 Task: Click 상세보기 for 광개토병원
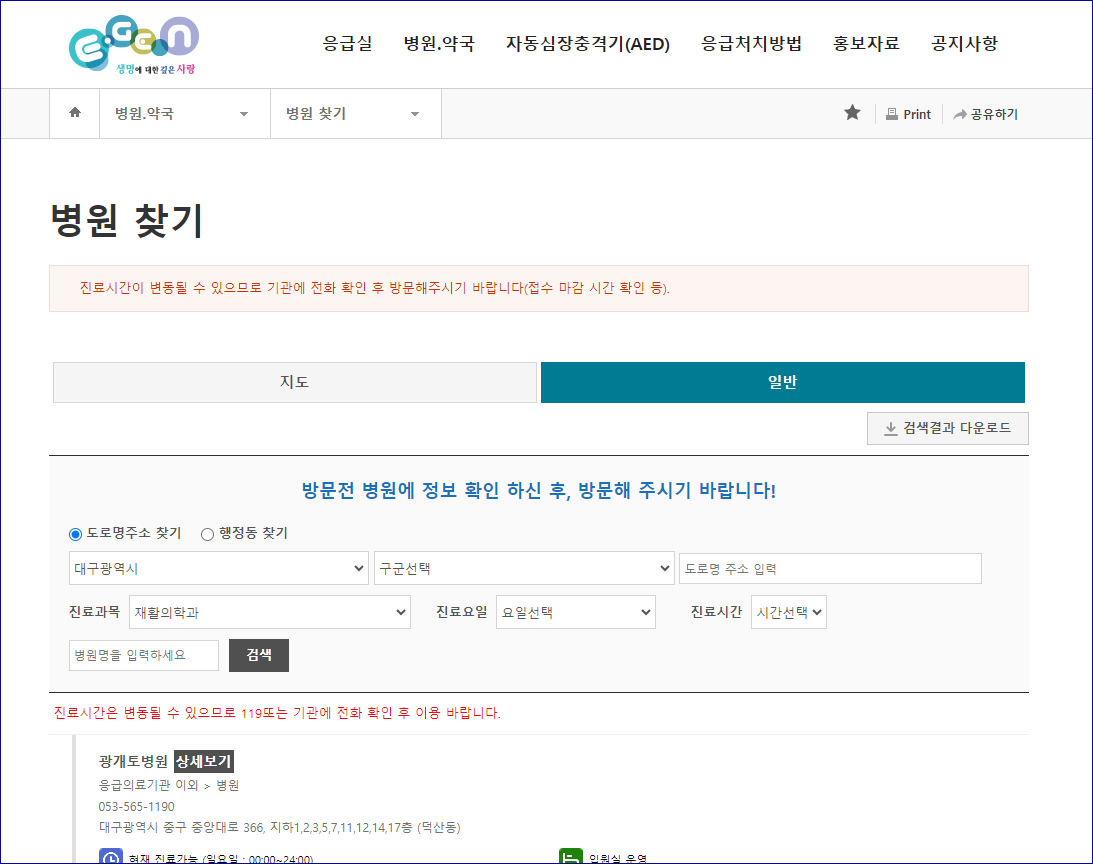[204, 761]
